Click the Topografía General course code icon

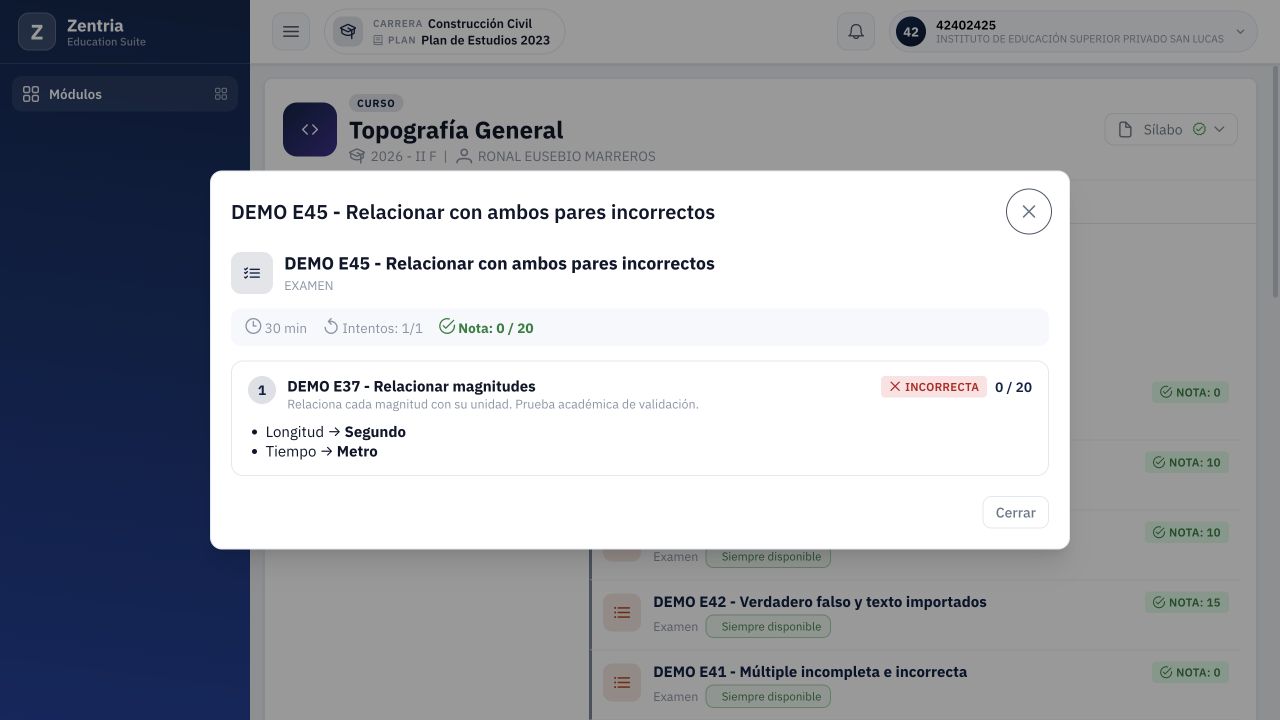click(x=310, y=129)
